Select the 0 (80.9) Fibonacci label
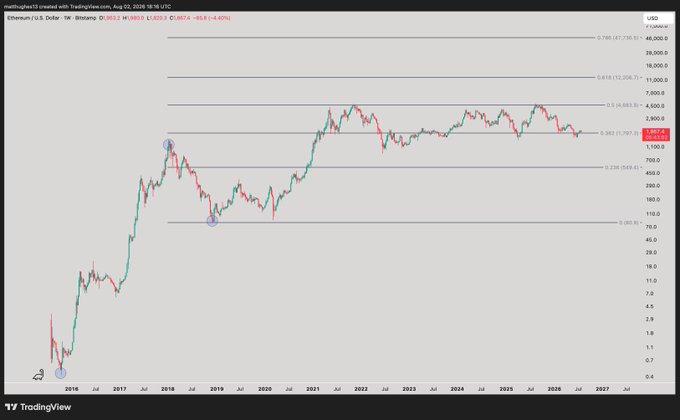Image resolution: width=680 pixels, height=420 pixels. click(x=629, y=223)
